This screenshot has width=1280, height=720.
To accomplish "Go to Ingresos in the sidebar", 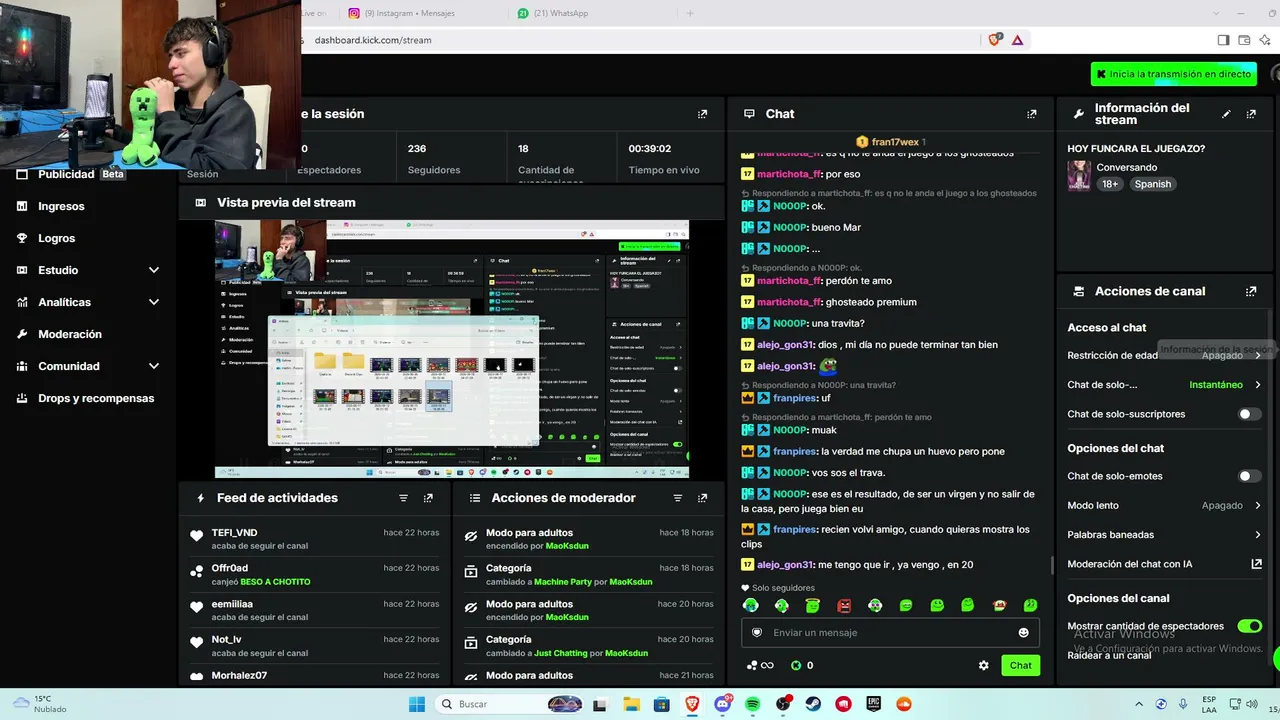I will (x=61, y=206).
